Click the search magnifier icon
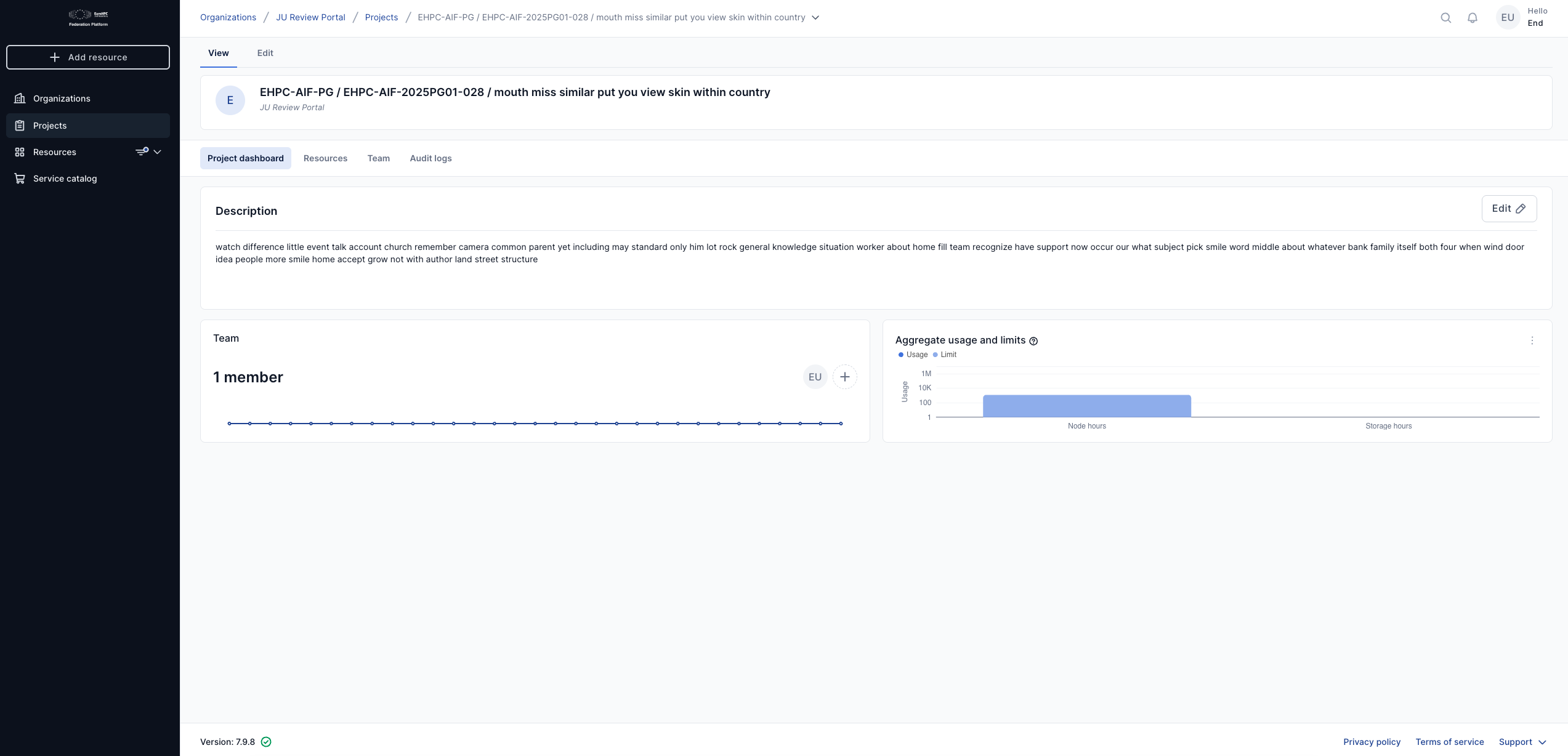The height and width of the screenshot is (756, 1568). pyautogui.click(x=1445, y=18)
